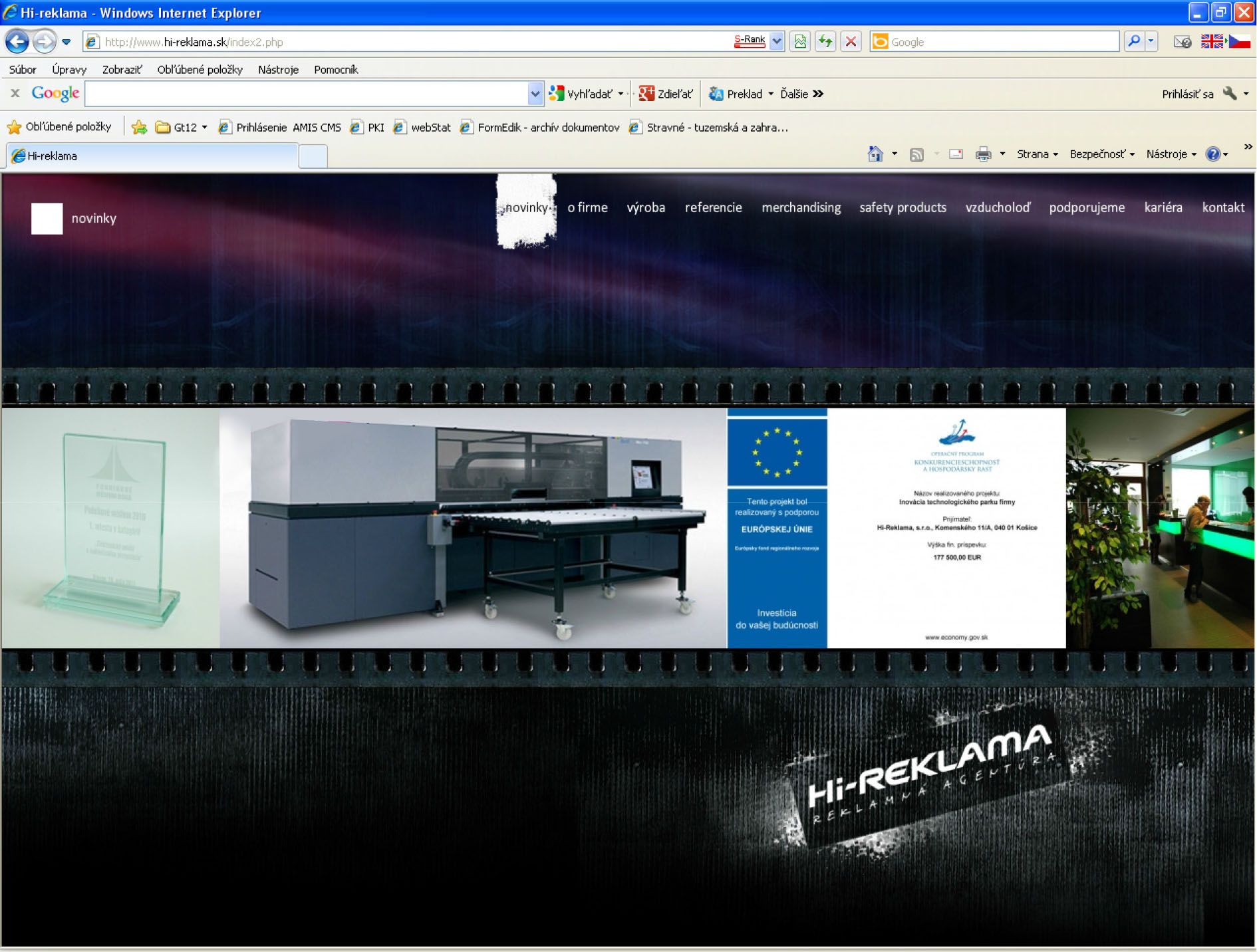The height and width of the screenshot is (952, 1257).
Task: Open the Súbor menu
Action: pyautogui.click(x=23, y=69)
